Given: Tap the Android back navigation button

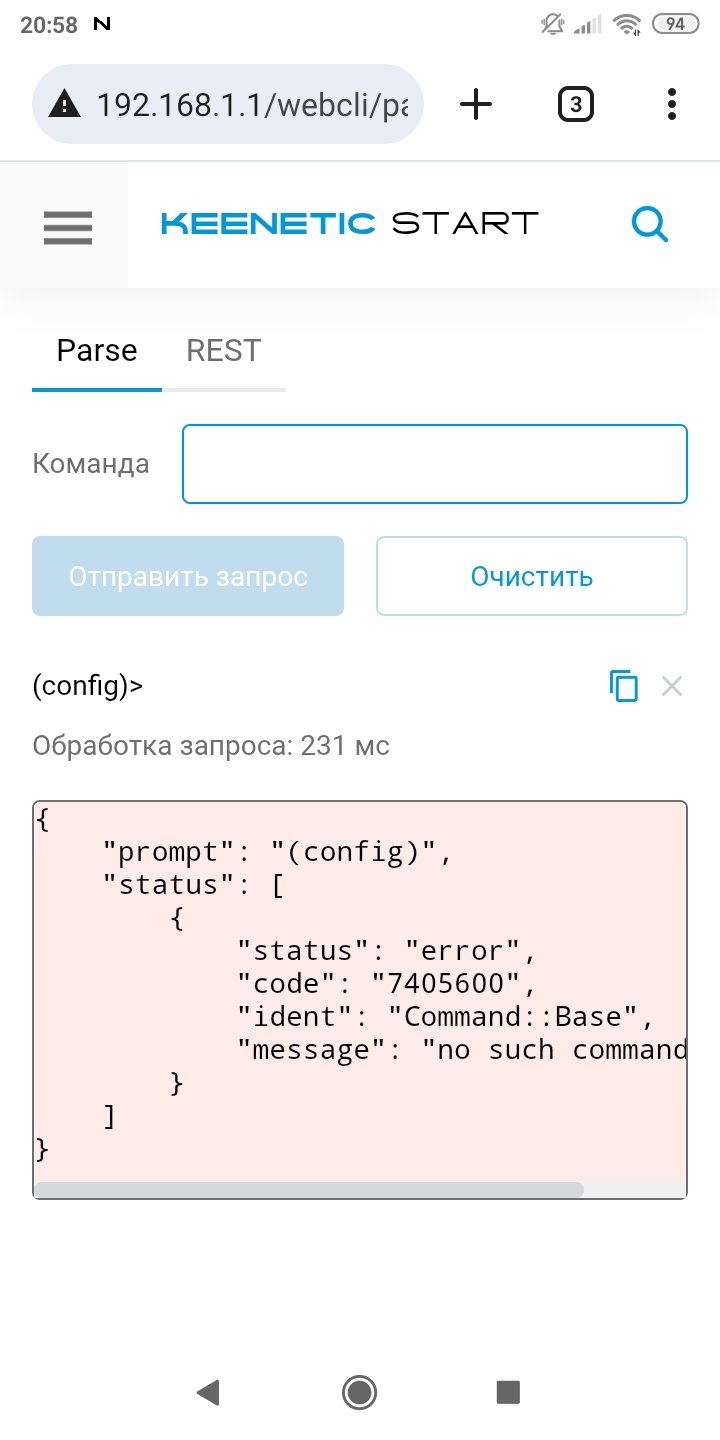Looking at the screenshot, I should point(207,1392).
